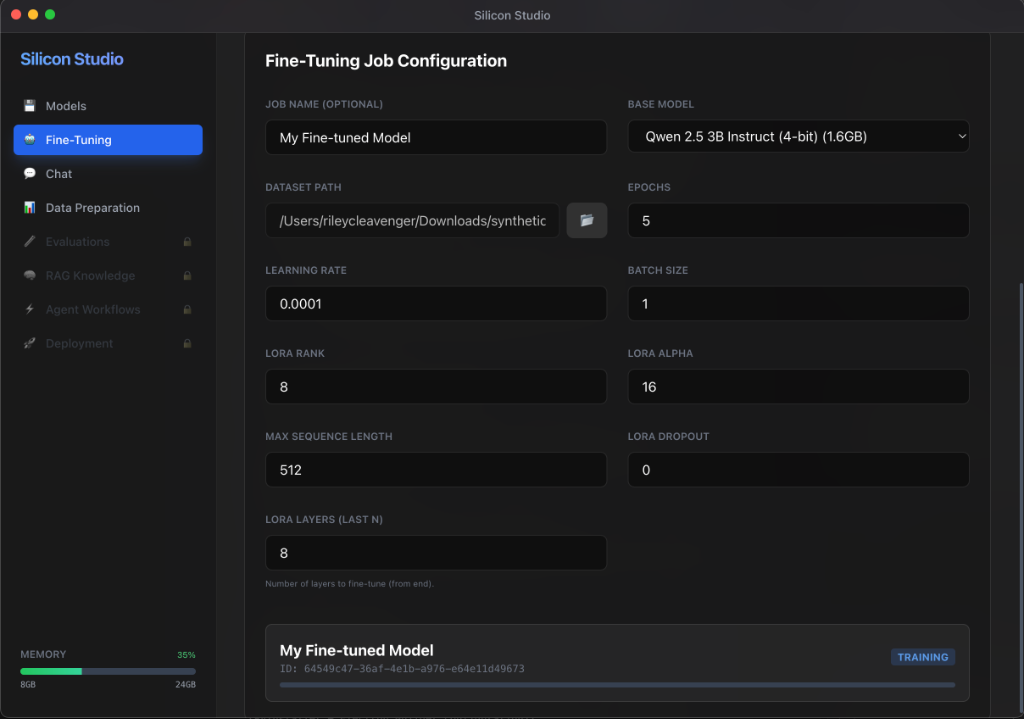Image resolution: width=1024 pixels, height=719 pixels.
Task: Click the BASE MODEL field label
Action: point(661,104)
